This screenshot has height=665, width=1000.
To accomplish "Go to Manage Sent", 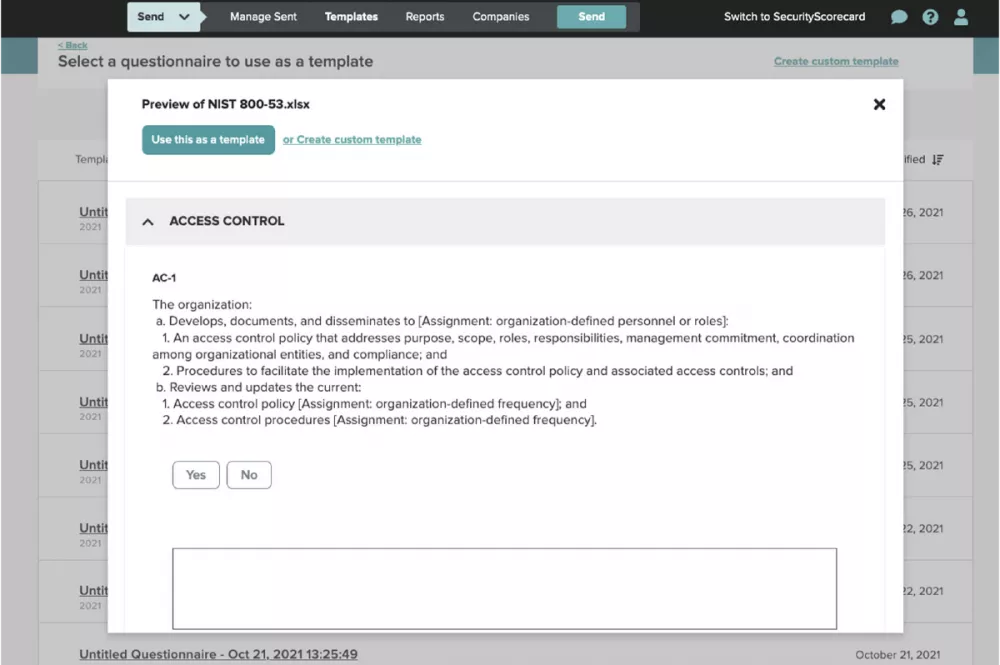I will click(263, 17).
